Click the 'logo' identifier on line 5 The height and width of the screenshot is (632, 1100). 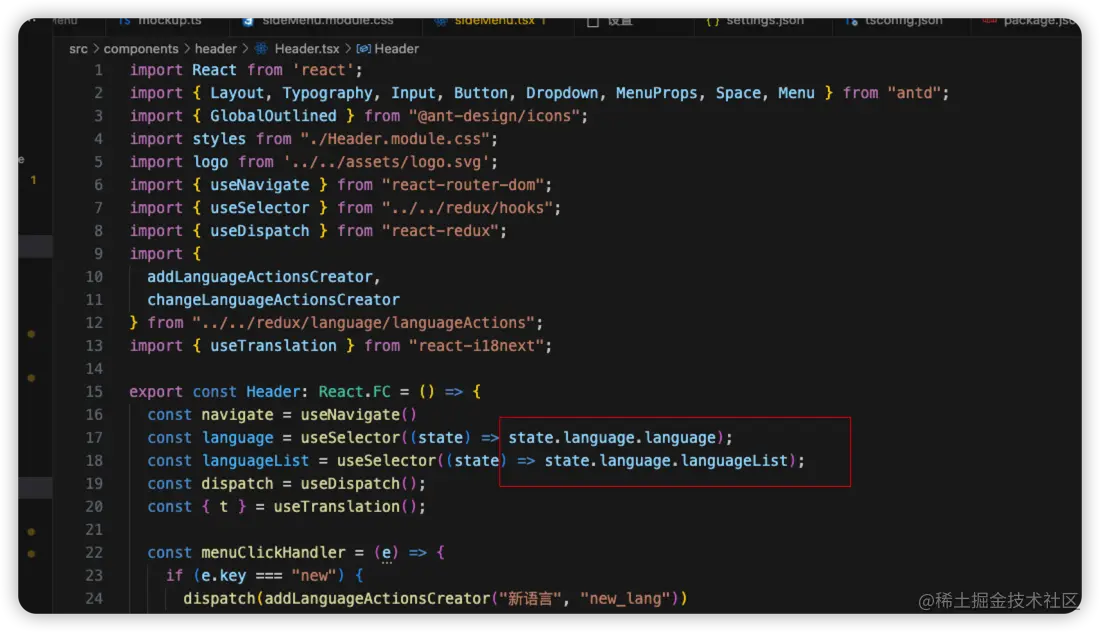point(210,162)
